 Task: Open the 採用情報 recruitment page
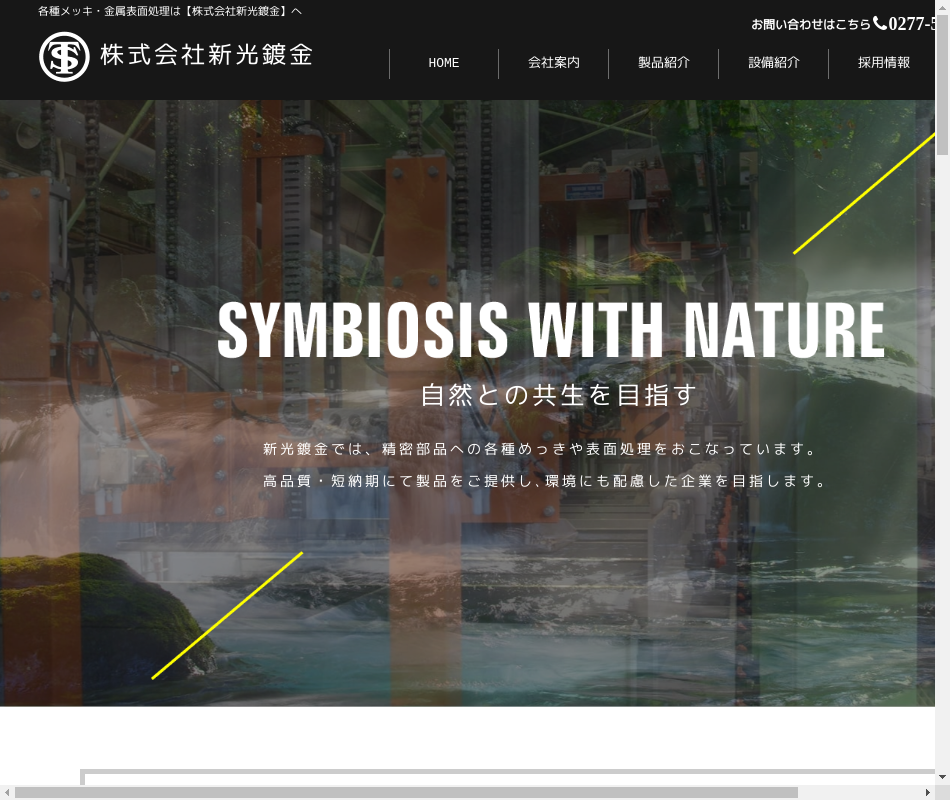[883, 63]
